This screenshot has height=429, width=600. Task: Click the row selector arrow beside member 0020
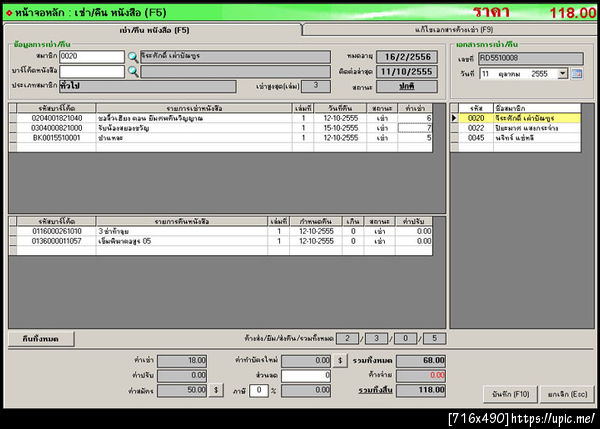[454, 118]
